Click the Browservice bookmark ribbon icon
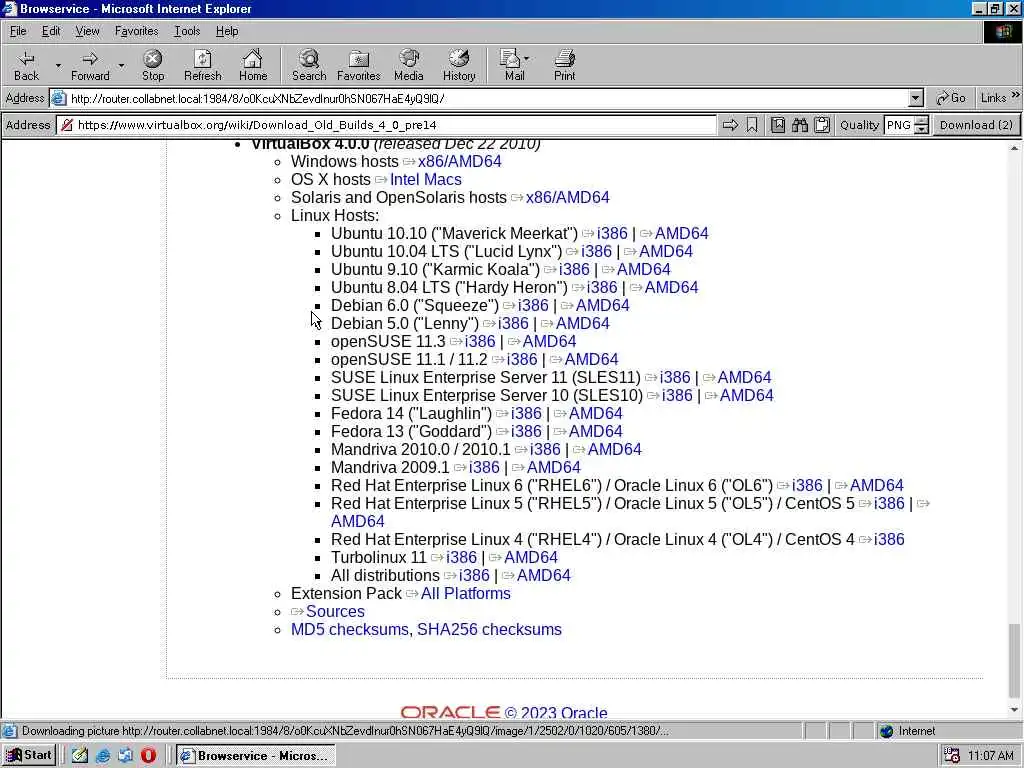This screenshot has height=768, width=1024. 752,125
